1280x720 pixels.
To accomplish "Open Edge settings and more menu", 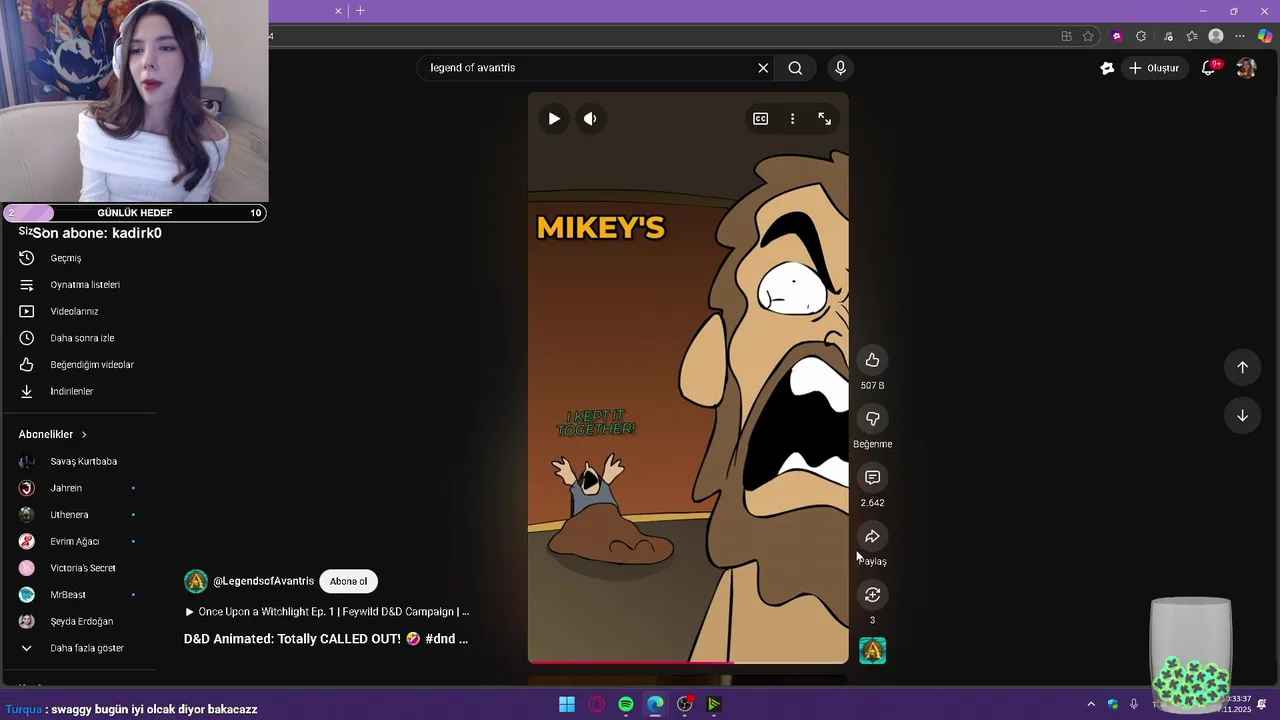I will click(1240, 36).
